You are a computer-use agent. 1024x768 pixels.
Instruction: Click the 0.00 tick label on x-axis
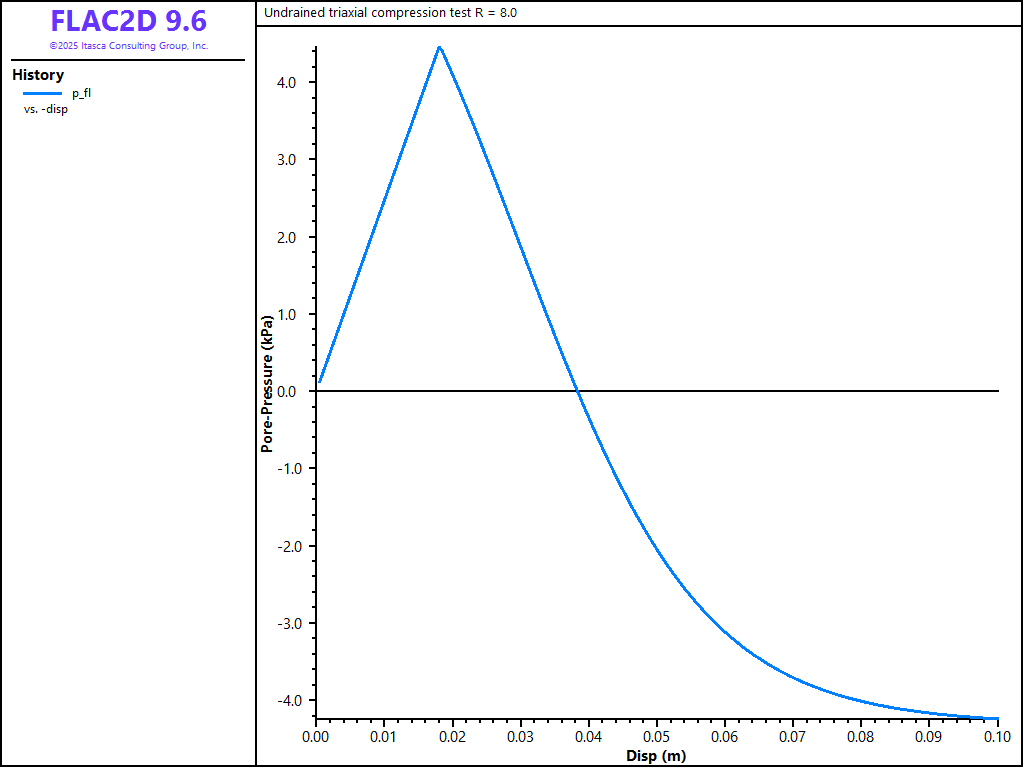click(x=315, y=737)
